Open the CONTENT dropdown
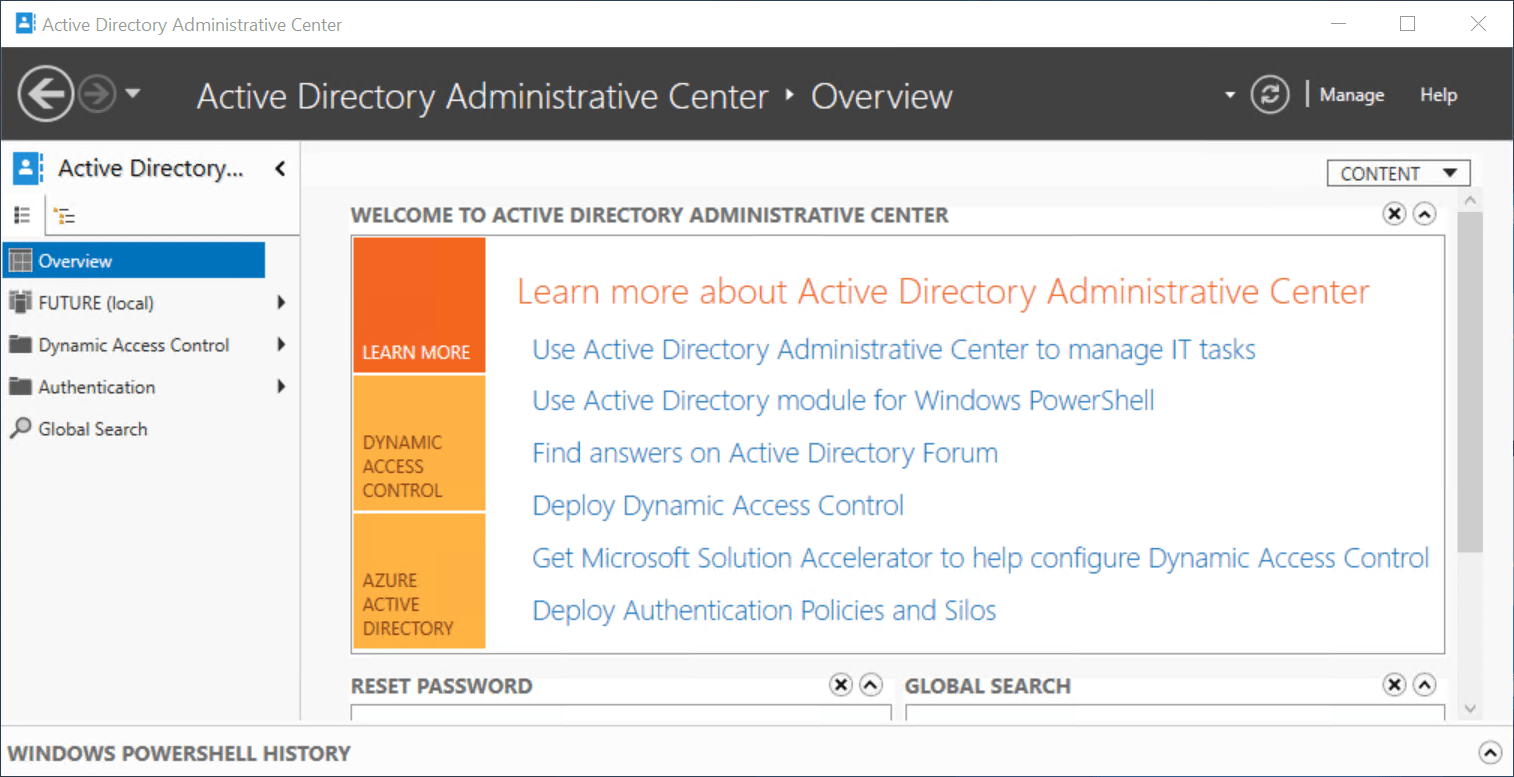Image resolution: width=1514 pixels, height=777 pixels. pyautogui.click(x=1398, y=173)
